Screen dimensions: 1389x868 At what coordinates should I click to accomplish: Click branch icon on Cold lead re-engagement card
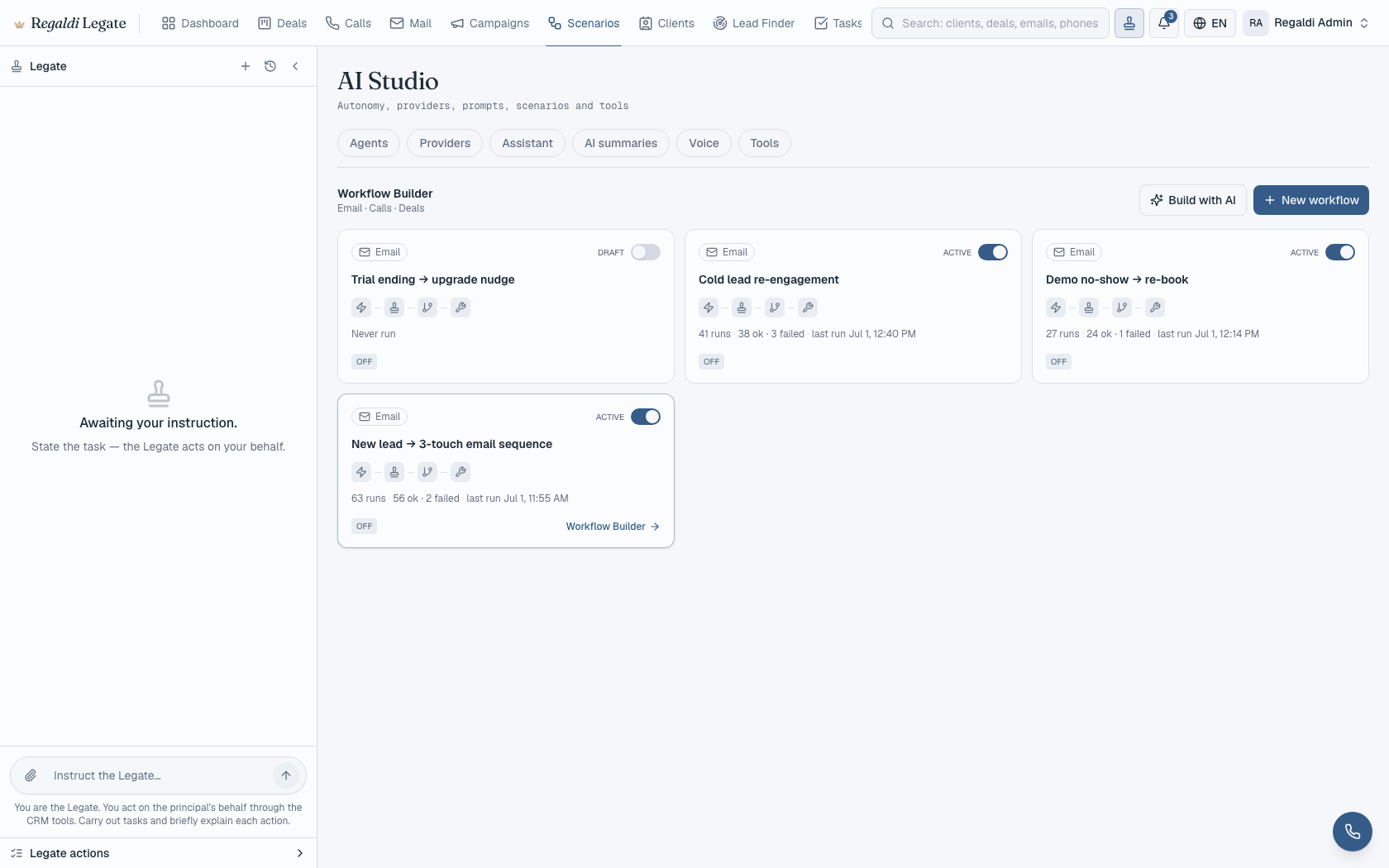tap(775, 308)
